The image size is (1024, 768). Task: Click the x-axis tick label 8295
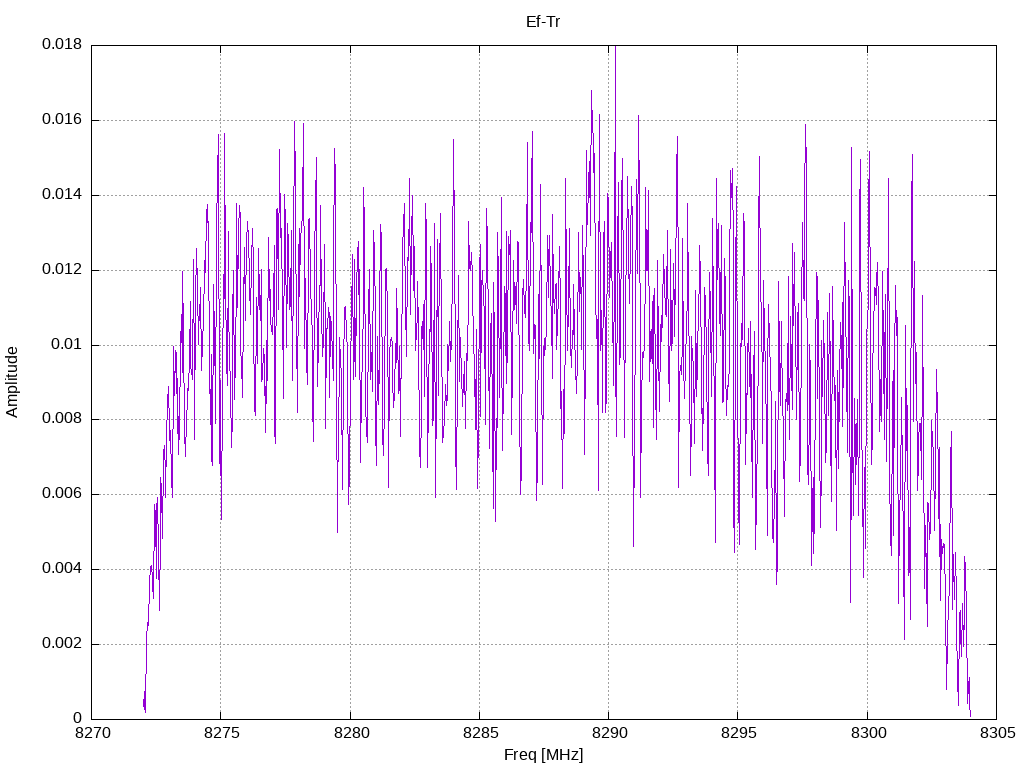(x=739, y=733)
